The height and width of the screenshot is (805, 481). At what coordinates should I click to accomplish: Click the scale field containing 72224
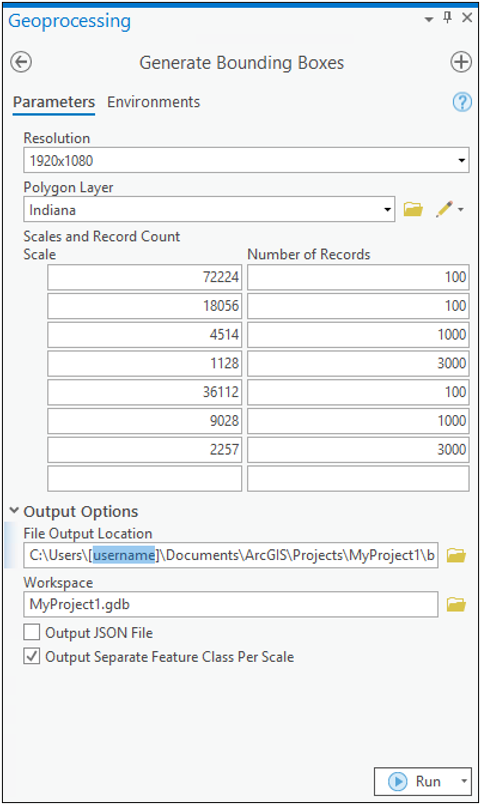point(145,277)
